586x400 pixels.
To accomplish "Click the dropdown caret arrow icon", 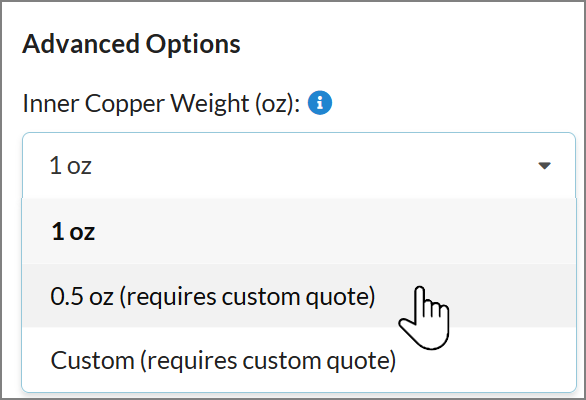I will (x=545, y=165).
